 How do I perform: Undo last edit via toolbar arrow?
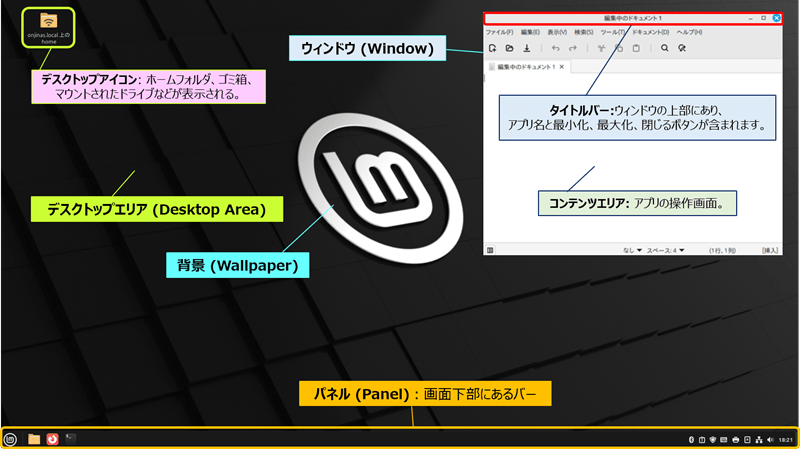556,48
